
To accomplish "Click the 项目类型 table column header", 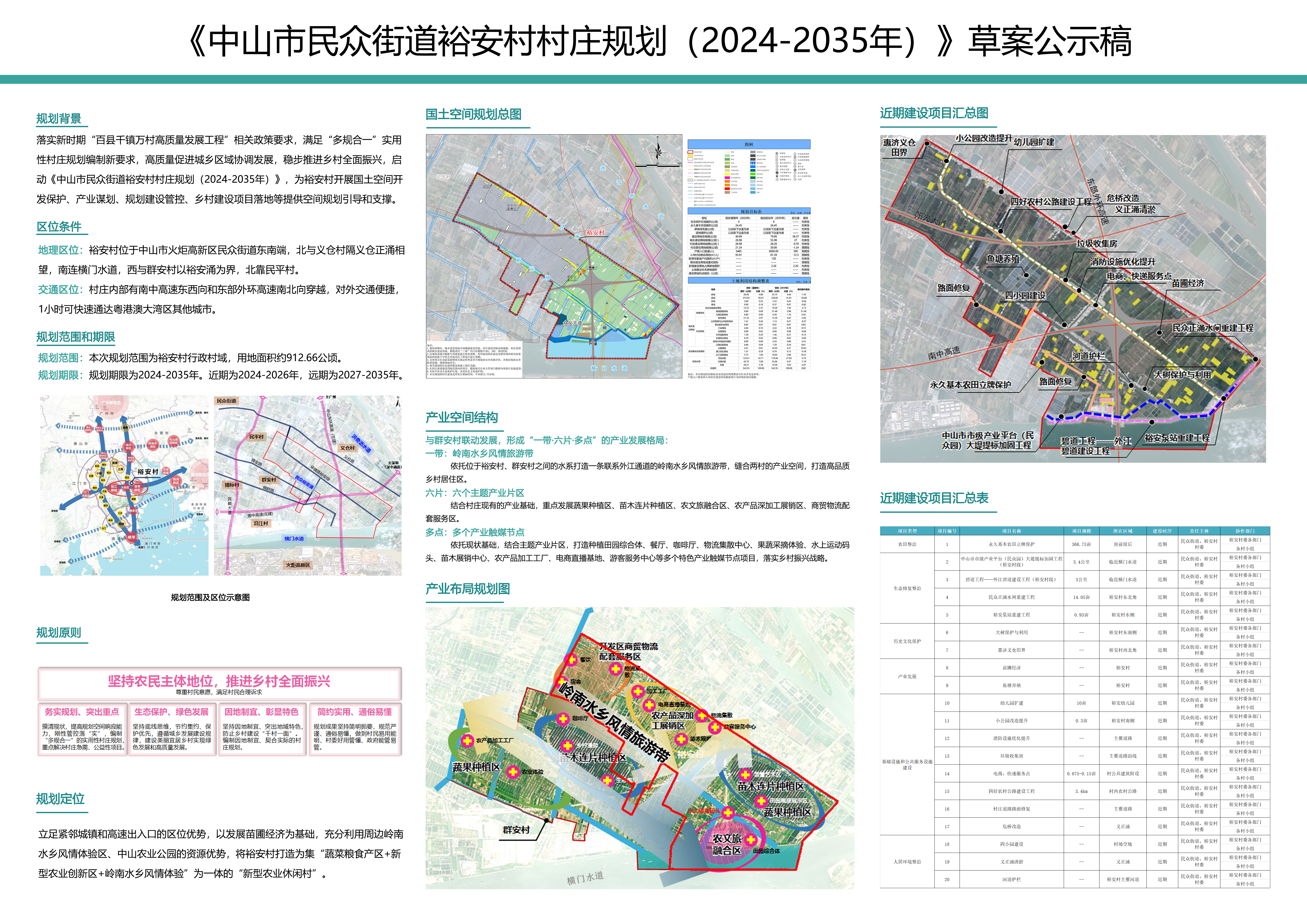I will (907, 531).
